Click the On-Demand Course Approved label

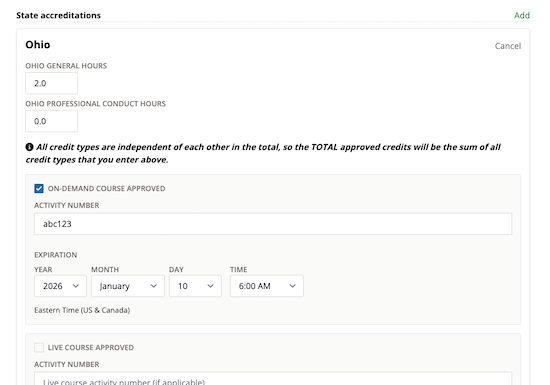(x=106, y=189)
